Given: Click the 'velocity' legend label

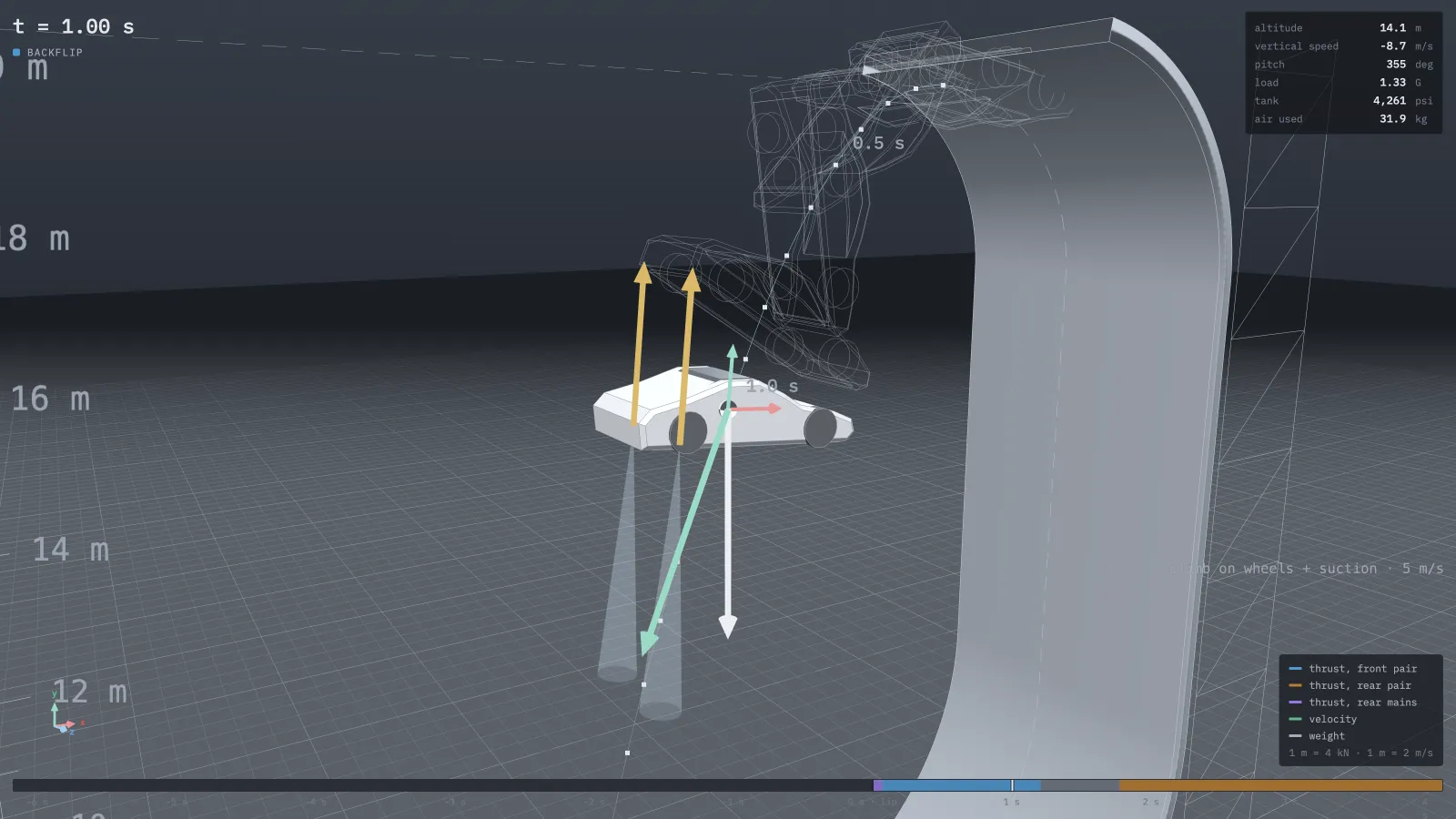Looking at the screenshot, I should [1332, 719].
